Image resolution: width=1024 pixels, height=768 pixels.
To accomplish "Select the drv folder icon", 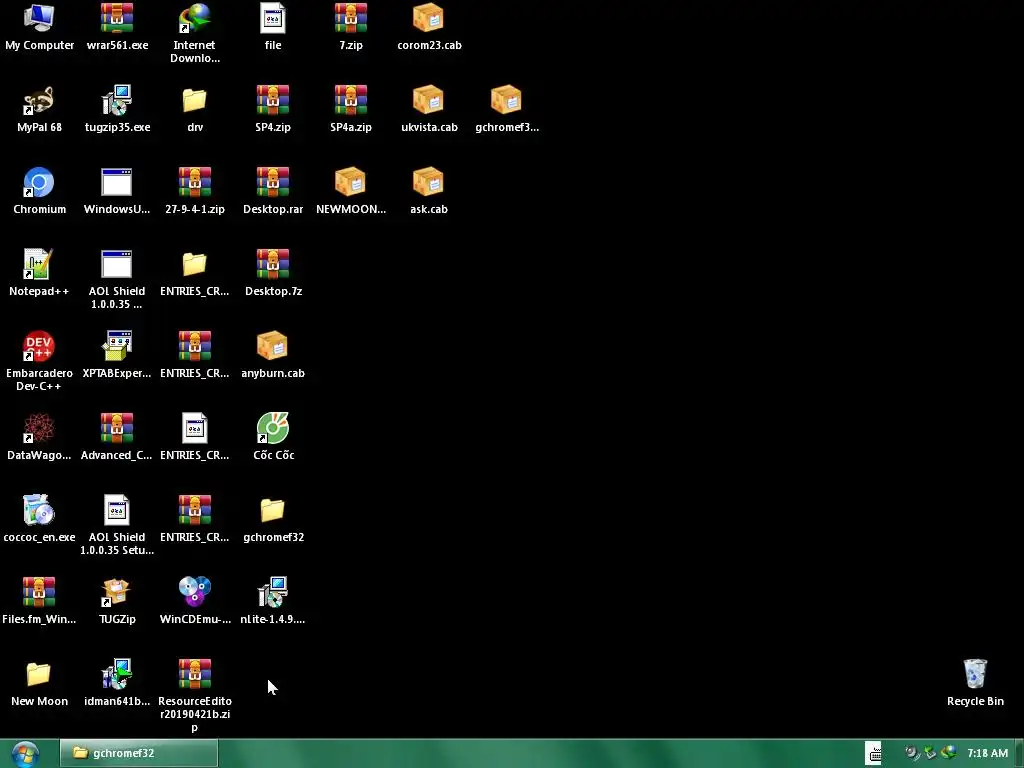I will tap(195, 101).
